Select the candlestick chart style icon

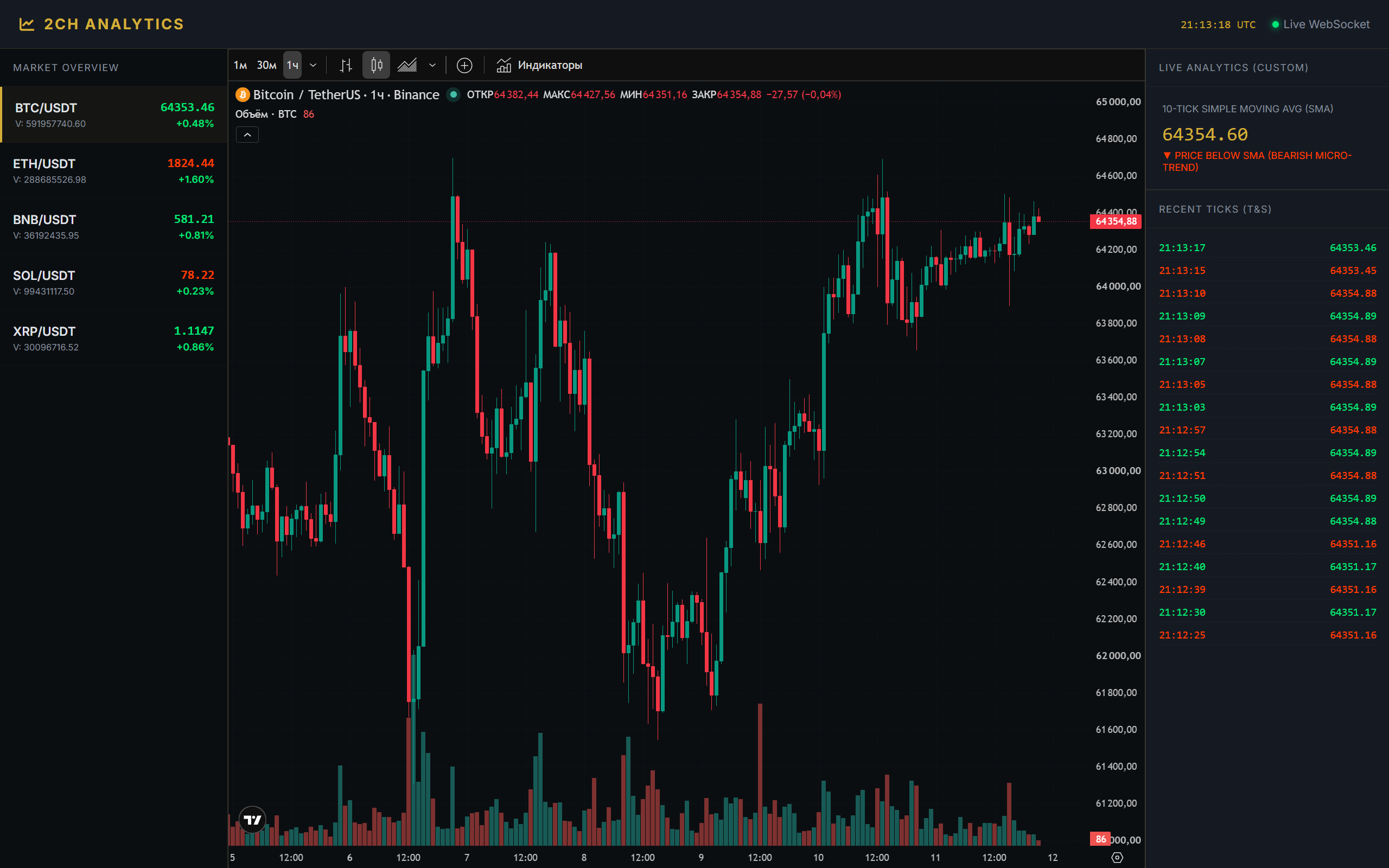point(377,66)
